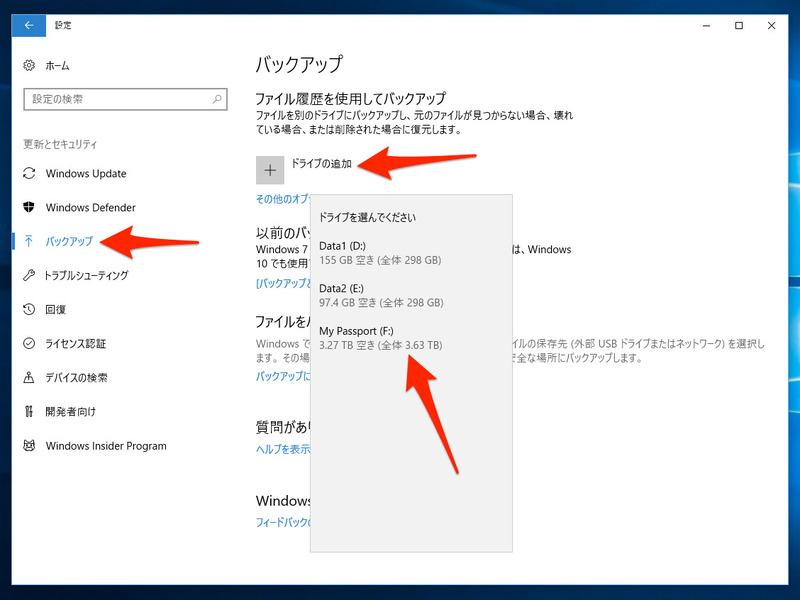Click the ファイル履歴を使用してバックアップ heading
This screenshot has height=600, width=800.
351,98
